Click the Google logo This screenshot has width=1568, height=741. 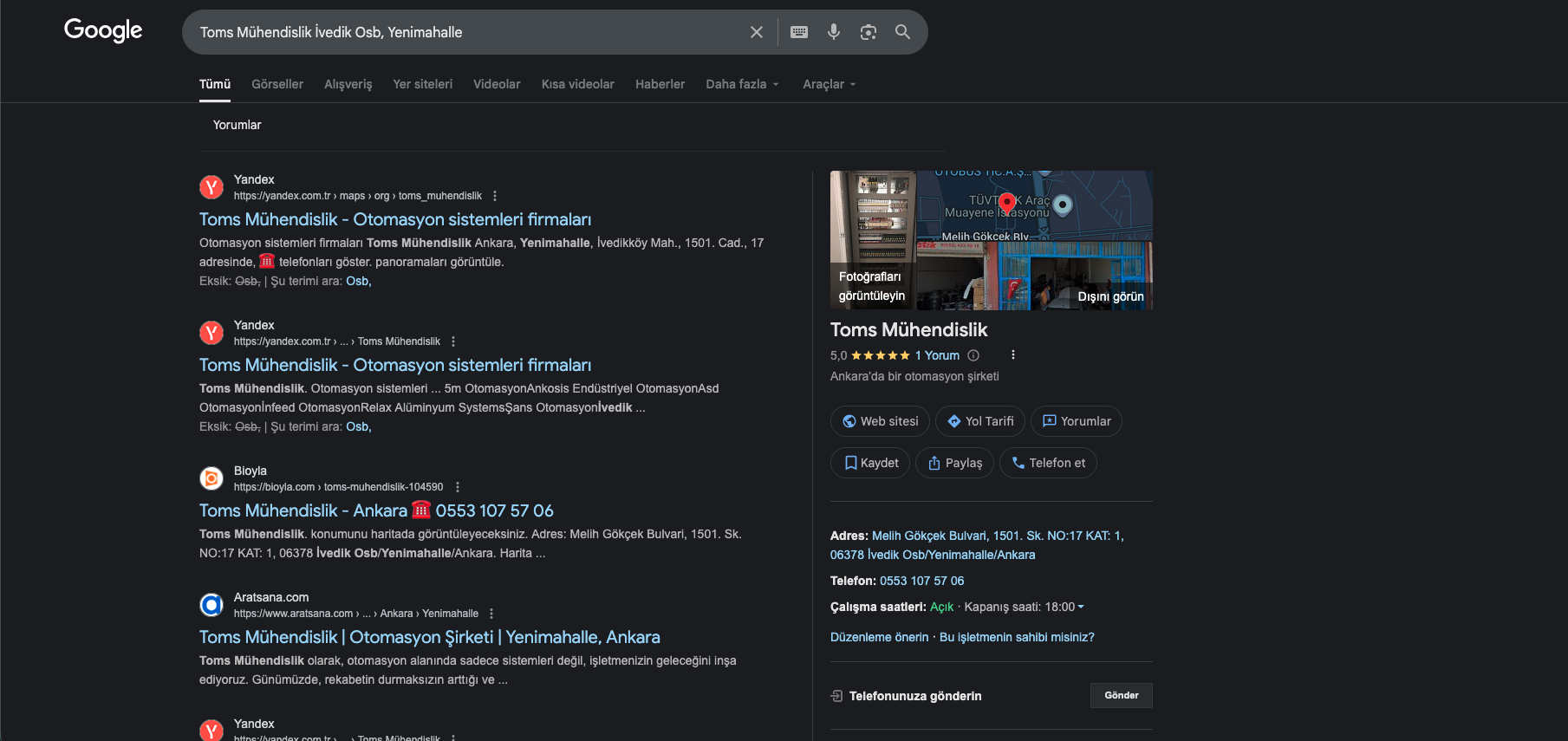click(x=103, y=30)
